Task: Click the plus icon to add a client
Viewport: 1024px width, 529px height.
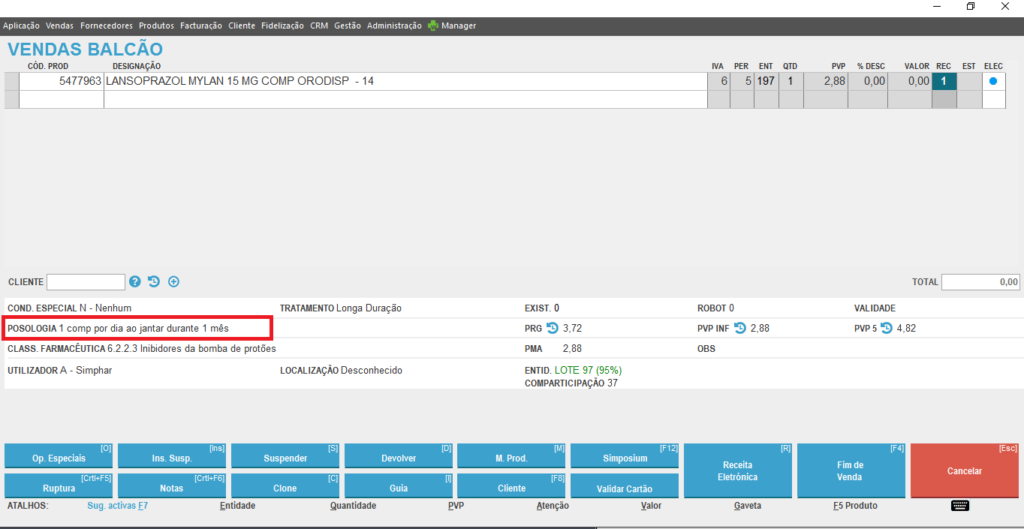Action: [x=173, y=282]
